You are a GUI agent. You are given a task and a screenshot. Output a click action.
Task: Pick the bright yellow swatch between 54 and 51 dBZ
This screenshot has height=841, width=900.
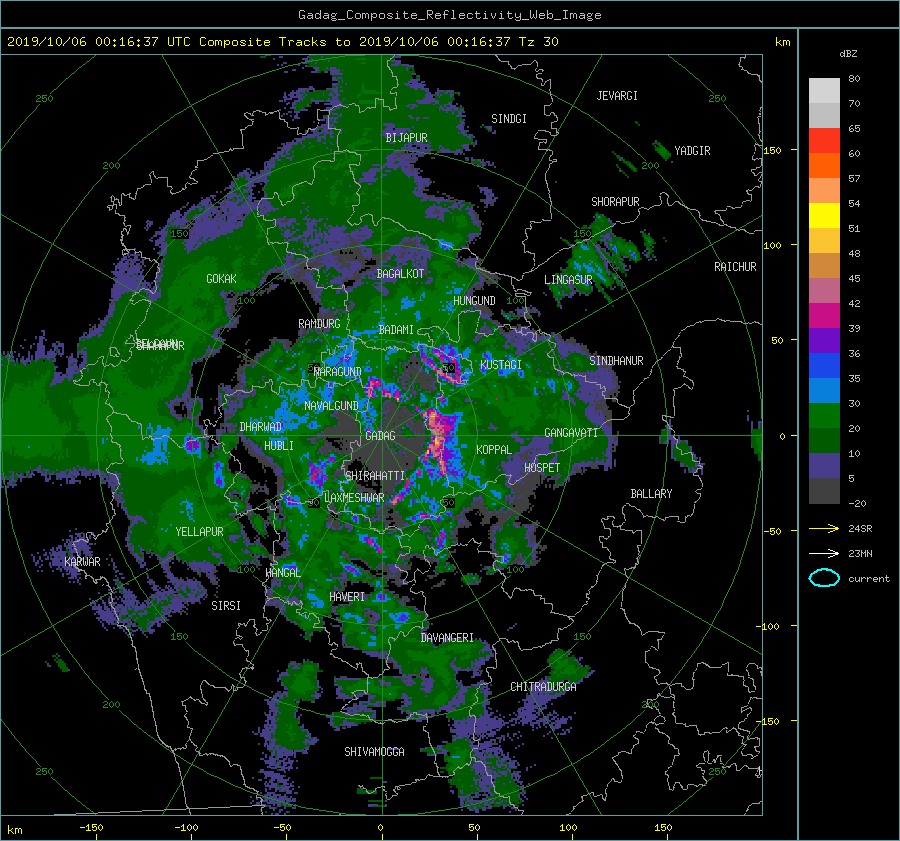pos(824,215)
